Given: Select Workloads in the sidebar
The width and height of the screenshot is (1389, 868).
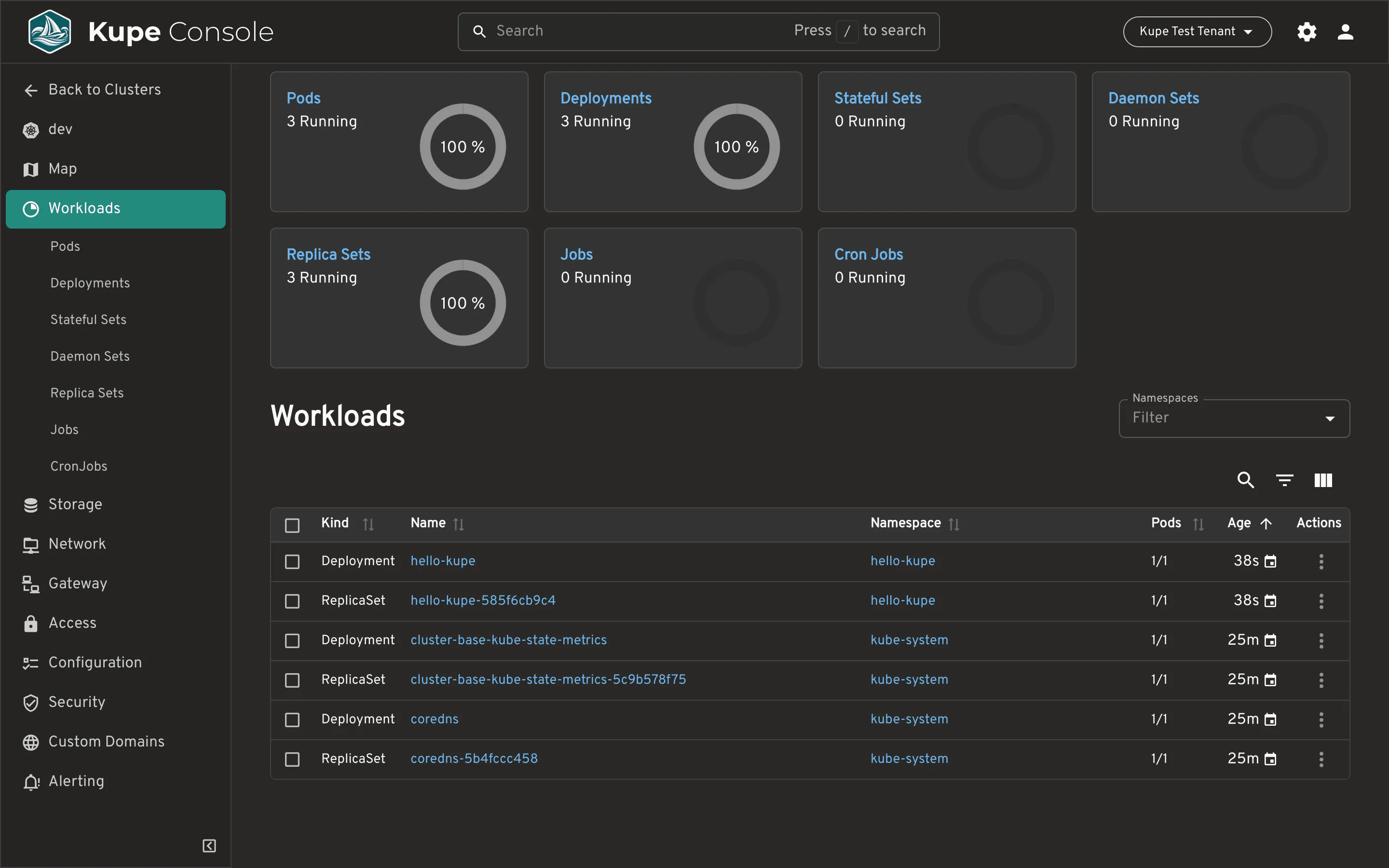Looking at the screenshot, I should click(x=115, y=209).
